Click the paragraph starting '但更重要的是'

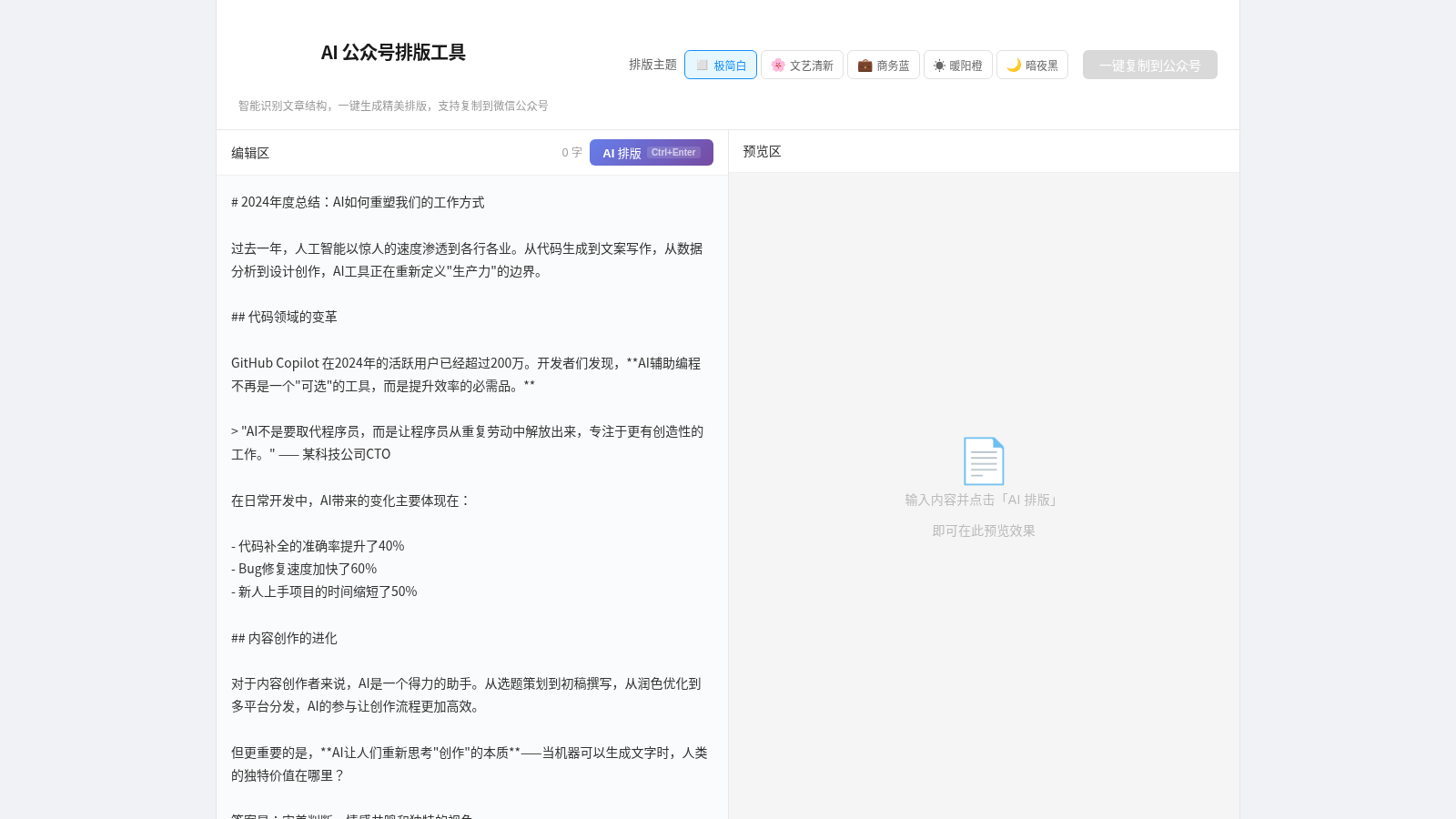pyautogui.click(x=470, y=763)
